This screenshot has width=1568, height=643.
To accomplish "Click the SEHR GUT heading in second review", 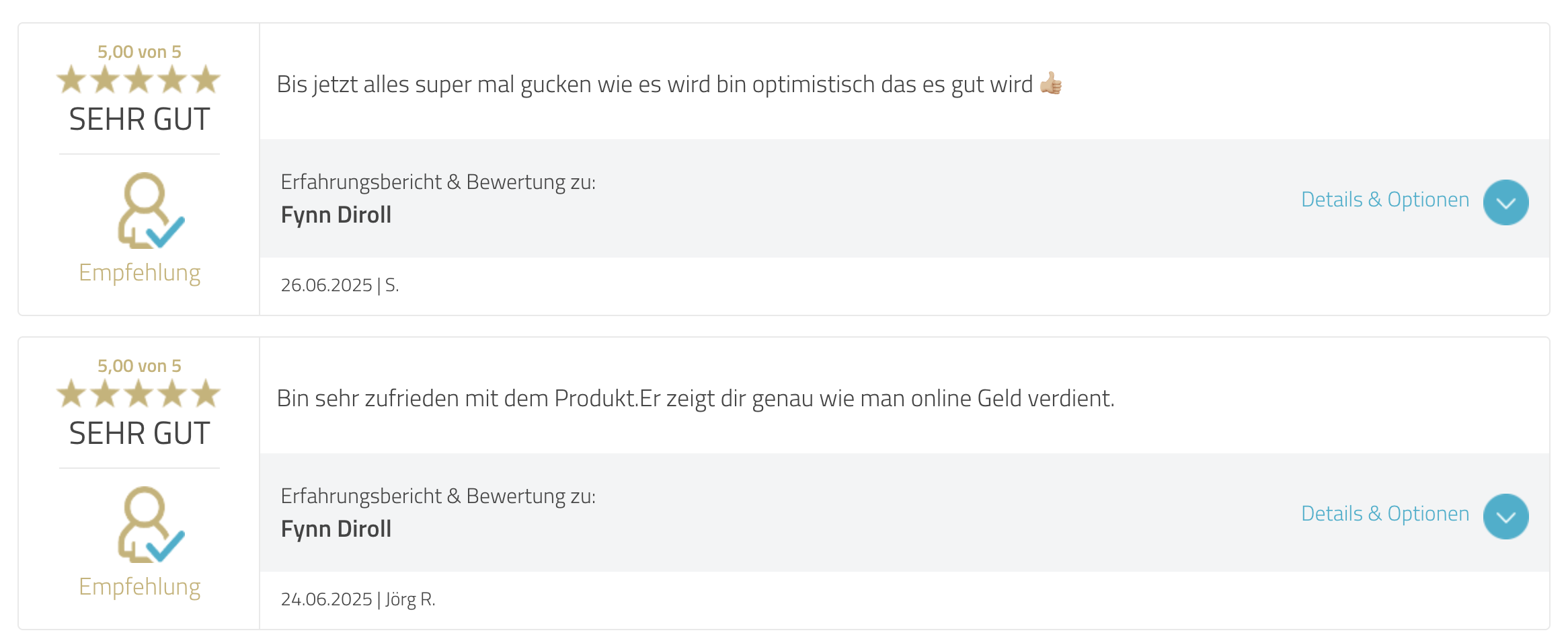I will 140,434.
